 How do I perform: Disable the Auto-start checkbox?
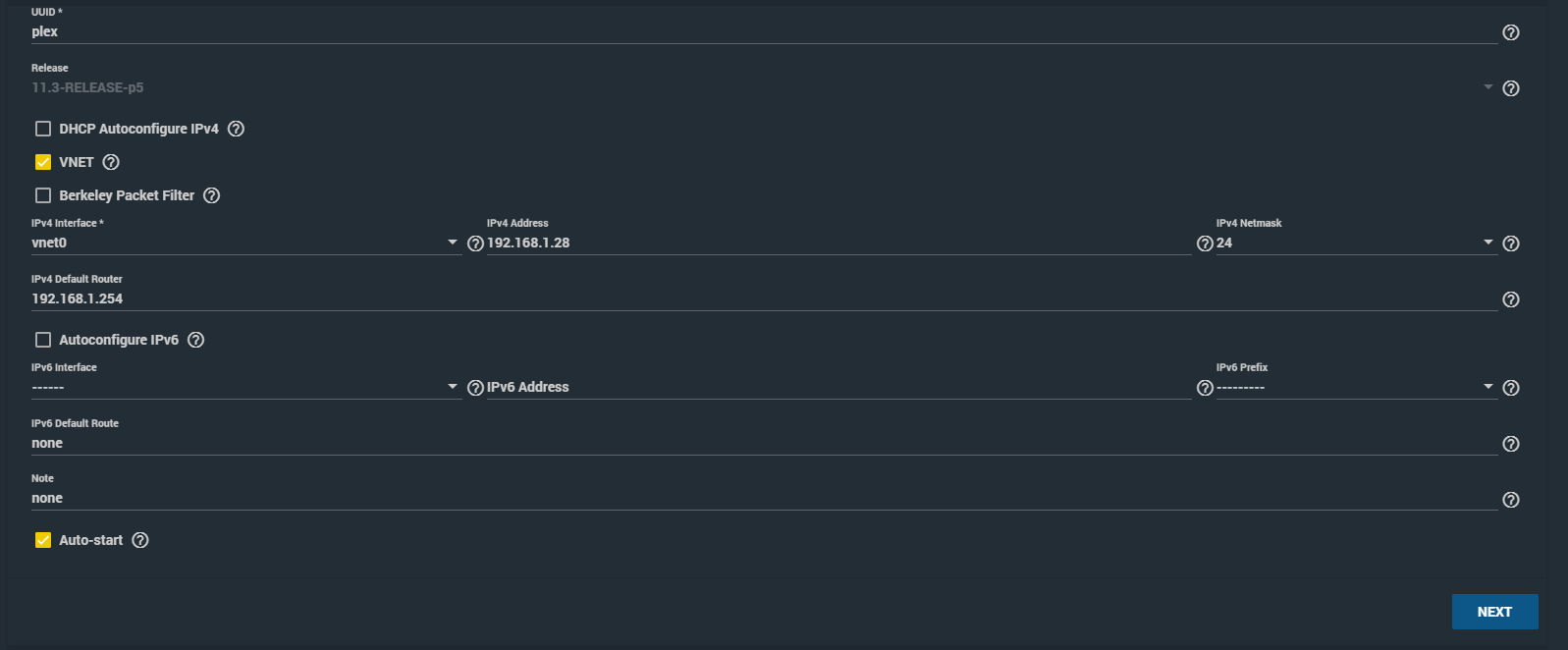point(43,540)
